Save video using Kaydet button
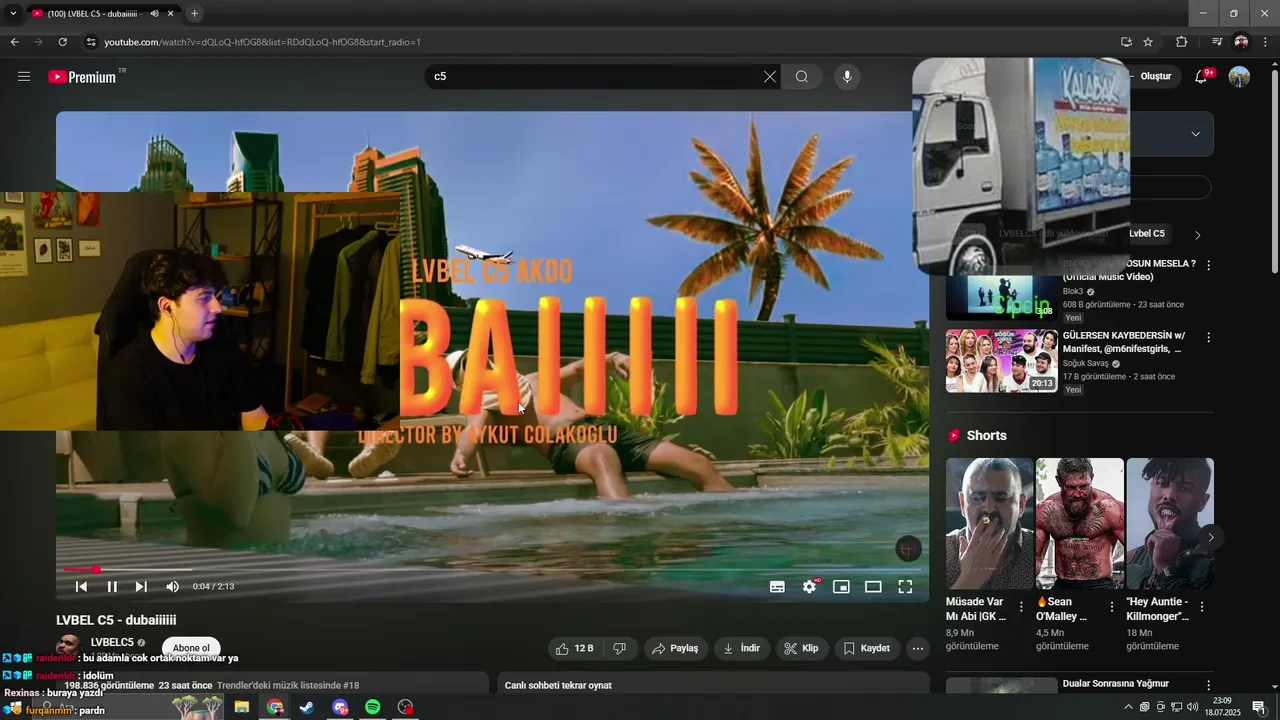This screenshot has width=1280, height=720. [x=866, y=648]
